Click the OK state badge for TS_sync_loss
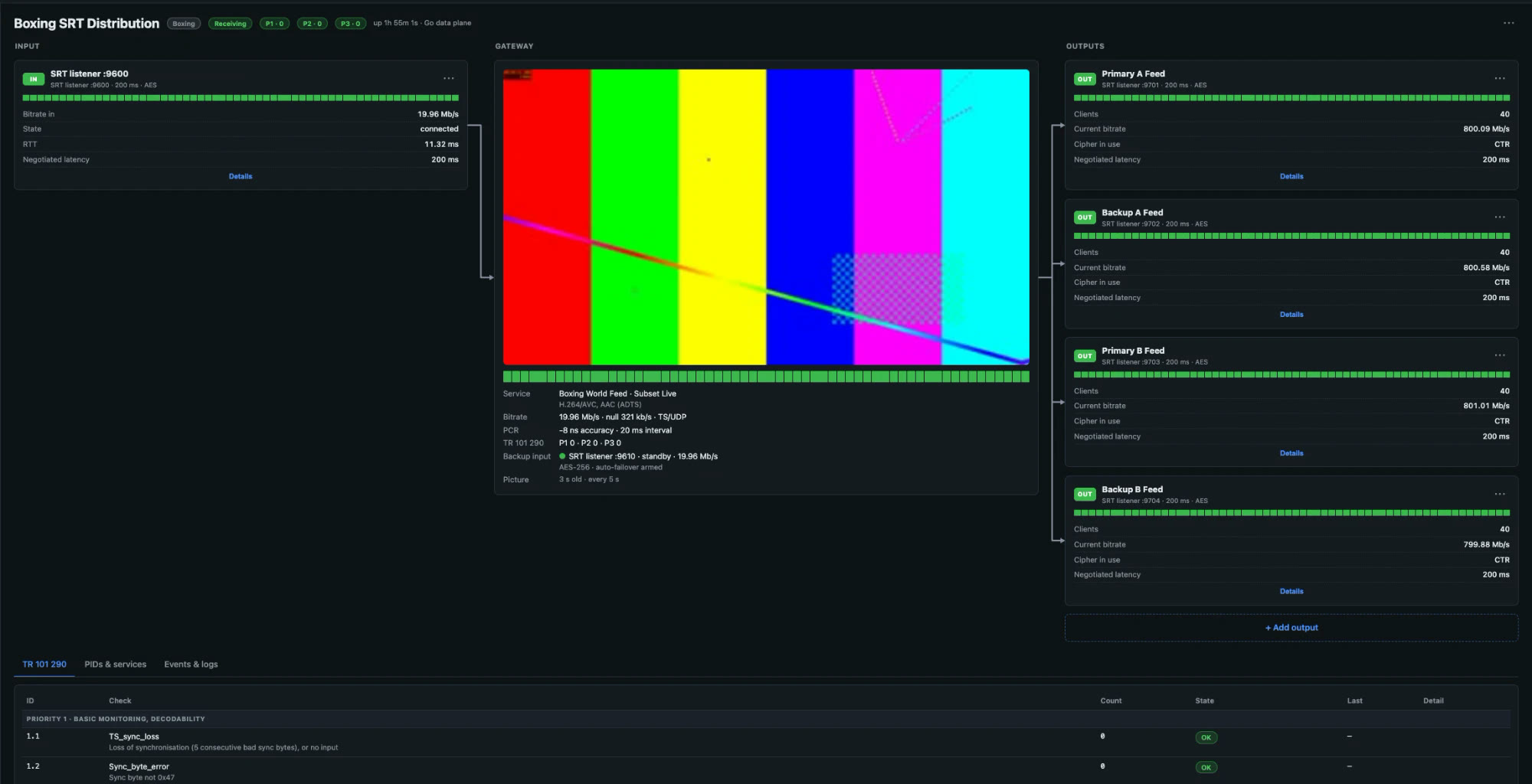This screenshot has width=1532, height=784. coord(1206,738)
